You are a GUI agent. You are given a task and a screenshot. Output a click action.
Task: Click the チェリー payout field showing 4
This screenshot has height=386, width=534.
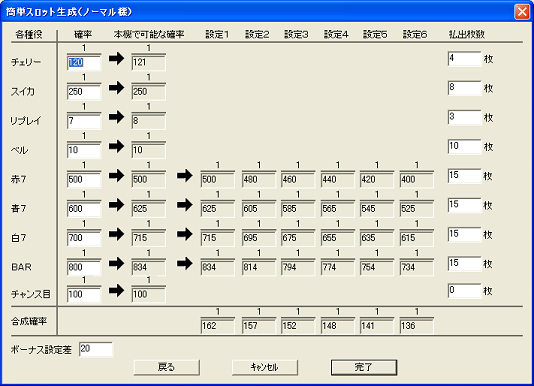pyautogui.click(x=465, y=59)
